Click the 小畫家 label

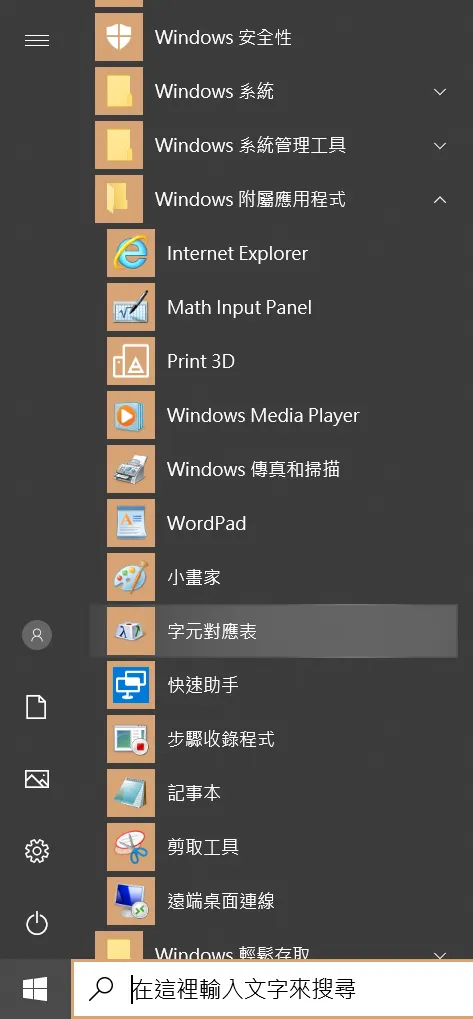pyautogui.click(x=194, y=576)
